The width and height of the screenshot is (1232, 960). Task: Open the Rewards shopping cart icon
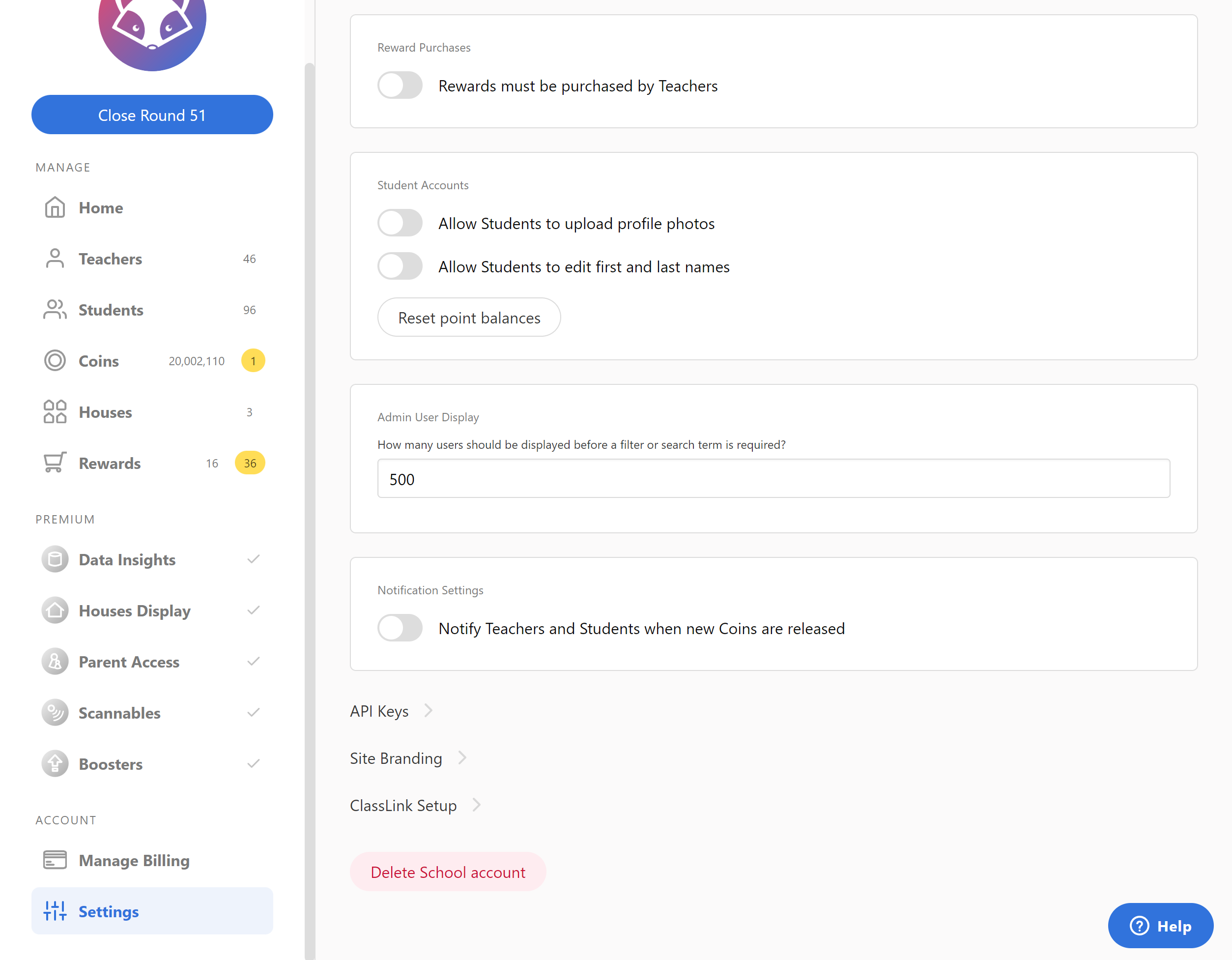tap(54, 463)
